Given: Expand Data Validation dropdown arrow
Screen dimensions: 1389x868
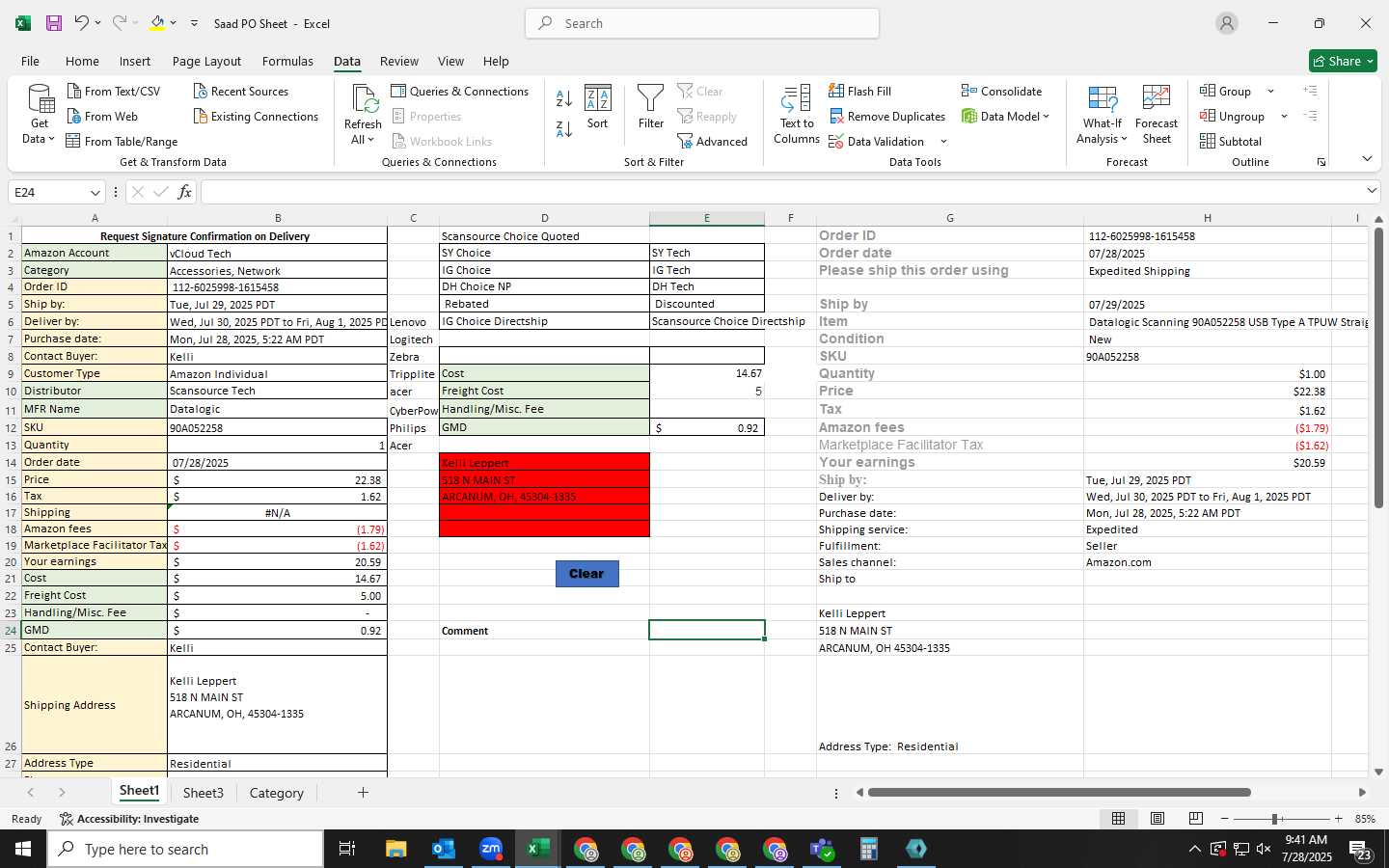Looking at the screenshot, I should pos(943,142).
